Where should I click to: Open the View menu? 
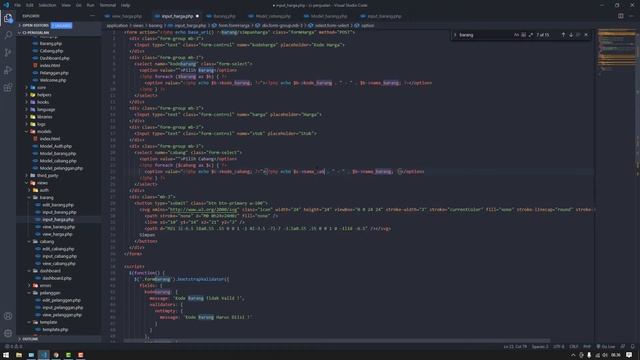click(x=66, y=5)
